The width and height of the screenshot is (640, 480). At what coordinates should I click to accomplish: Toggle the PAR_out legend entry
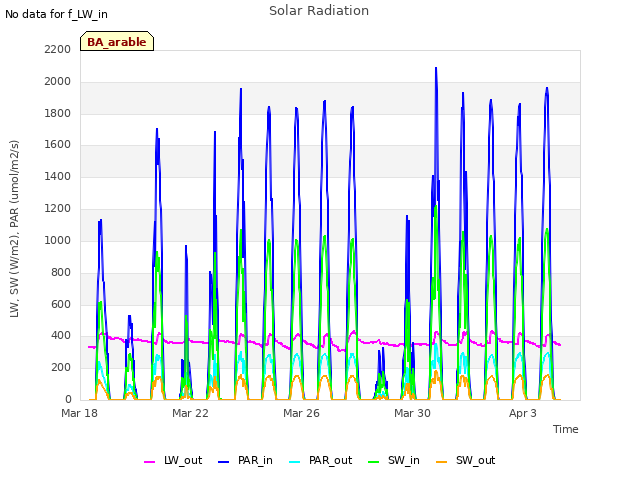click(x=320, y=460)
